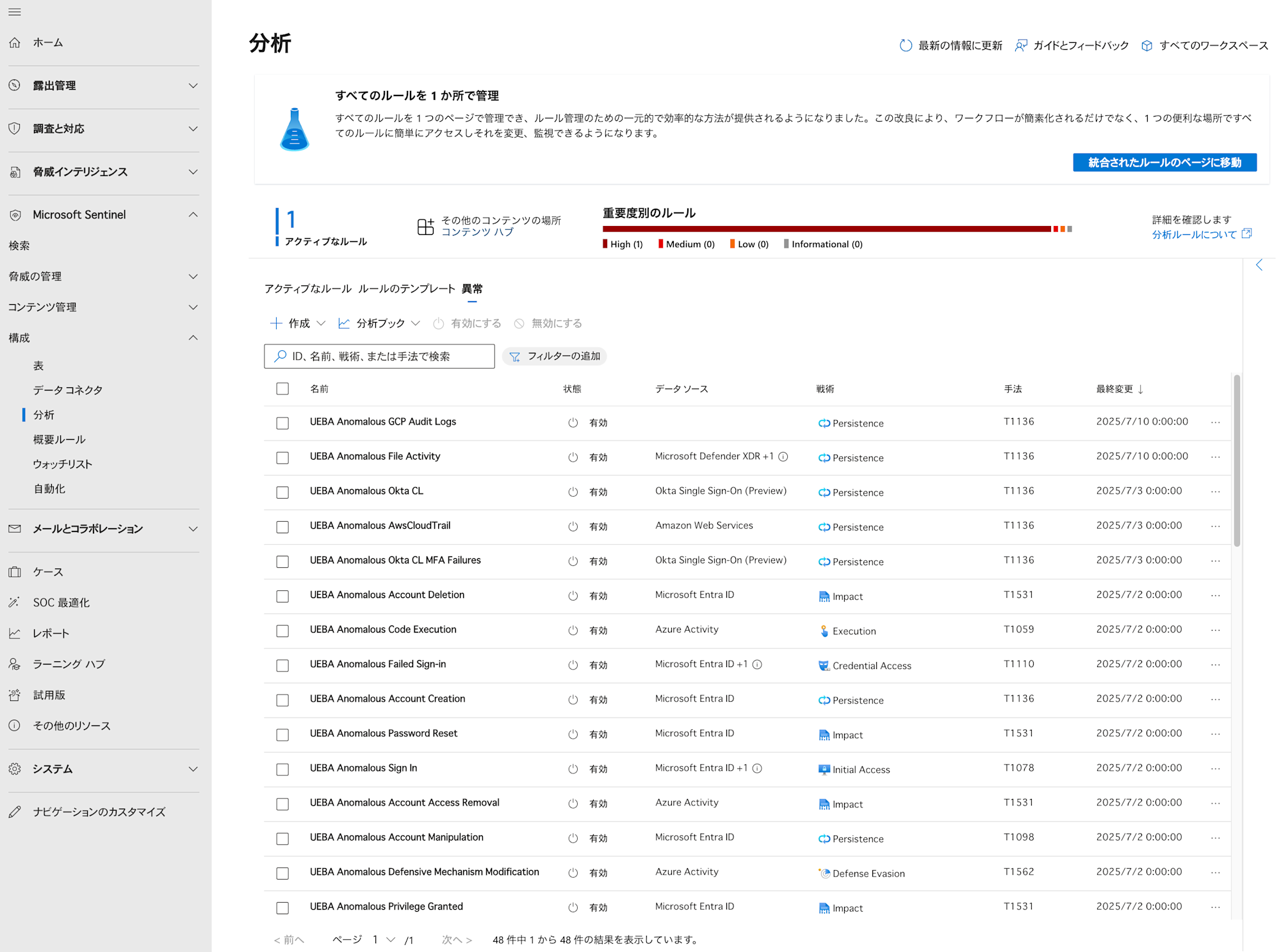Screen dimensions: 1281x952
Task: Click the sort arrow on 最終変更 column
Action: (1141, 389)
